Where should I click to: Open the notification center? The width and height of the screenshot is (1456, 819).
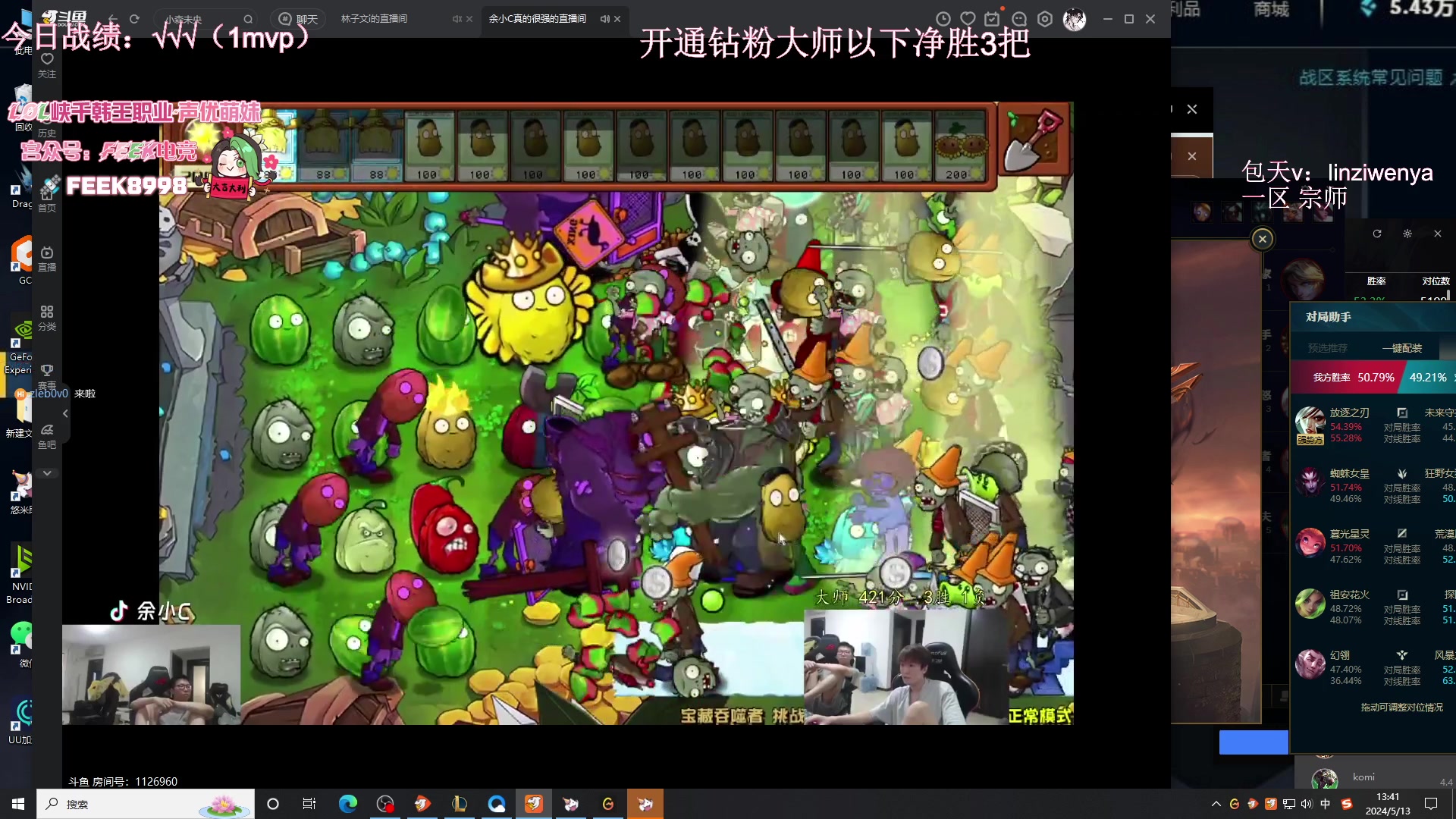click(1431, 804)
